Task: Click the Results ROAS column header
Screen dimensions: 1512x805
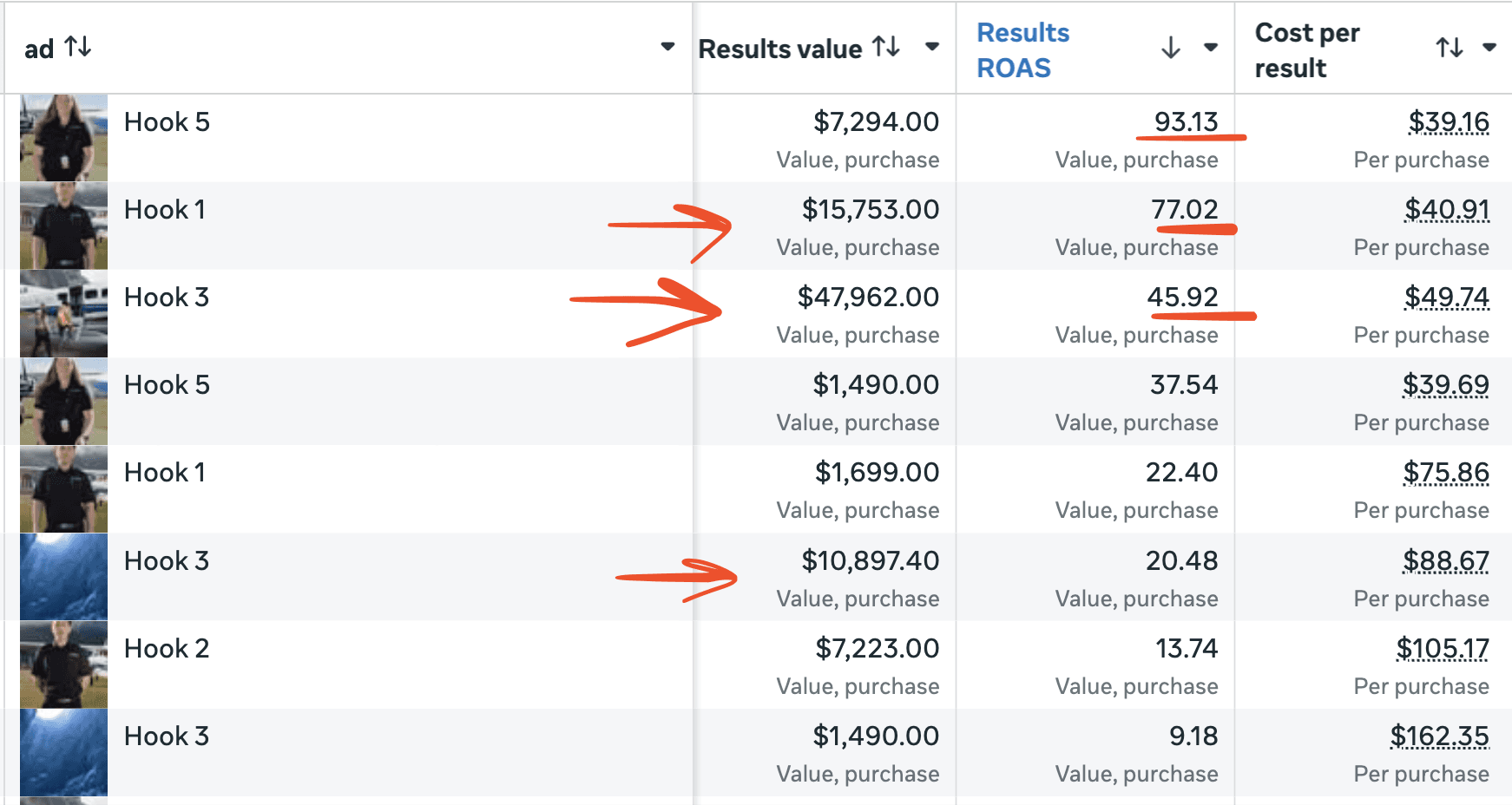Action: [x=1023, y=50]
